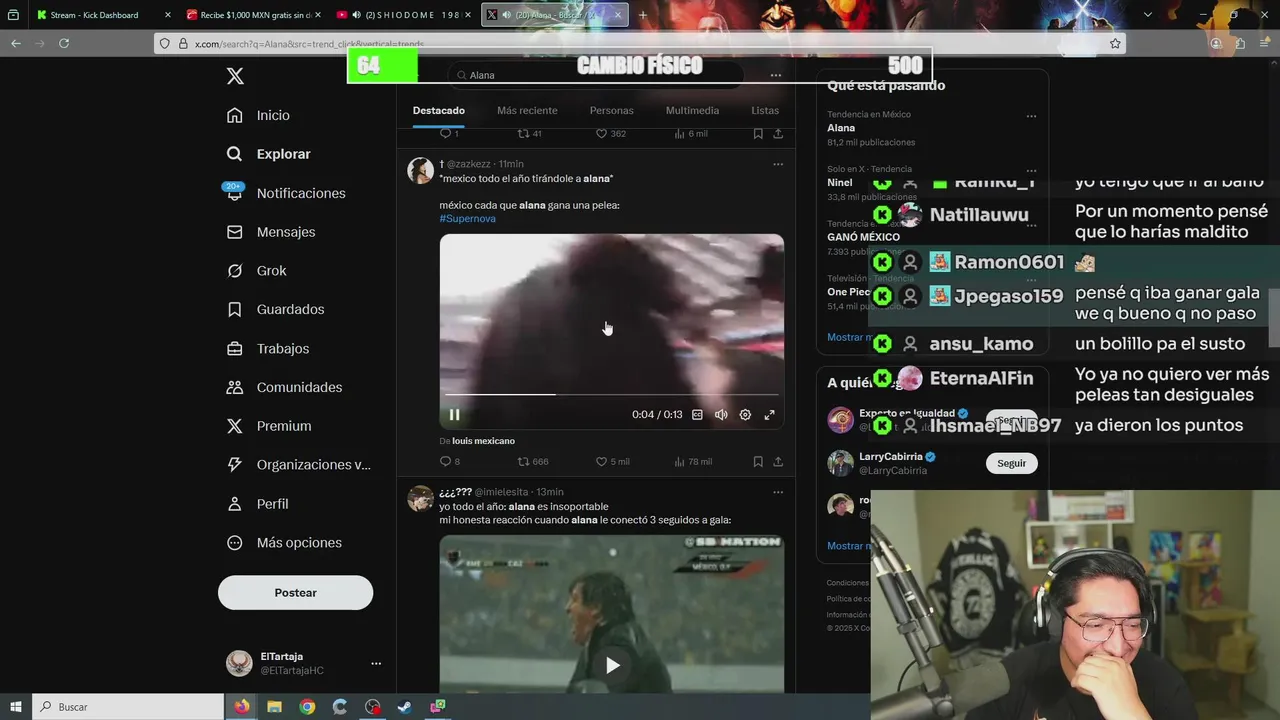Open Firefox from the taskbar
This screenshot has width=1280, height=720.
[242, 707]
